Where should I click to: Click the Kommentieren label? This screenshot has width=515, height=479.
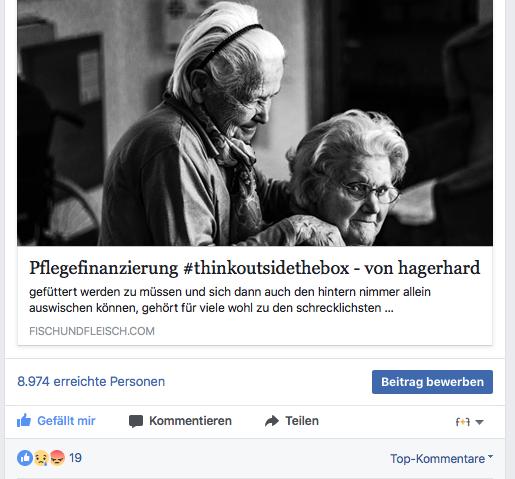pos(190,421)
